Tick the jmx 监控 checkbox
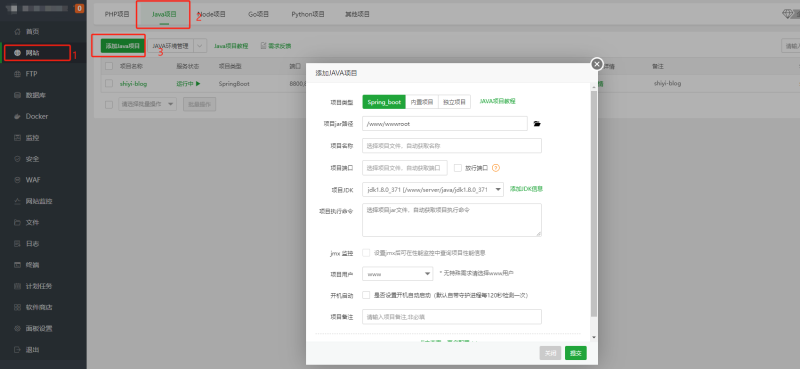The height and width of the screenshot is (369, 800). pos(366,253)
